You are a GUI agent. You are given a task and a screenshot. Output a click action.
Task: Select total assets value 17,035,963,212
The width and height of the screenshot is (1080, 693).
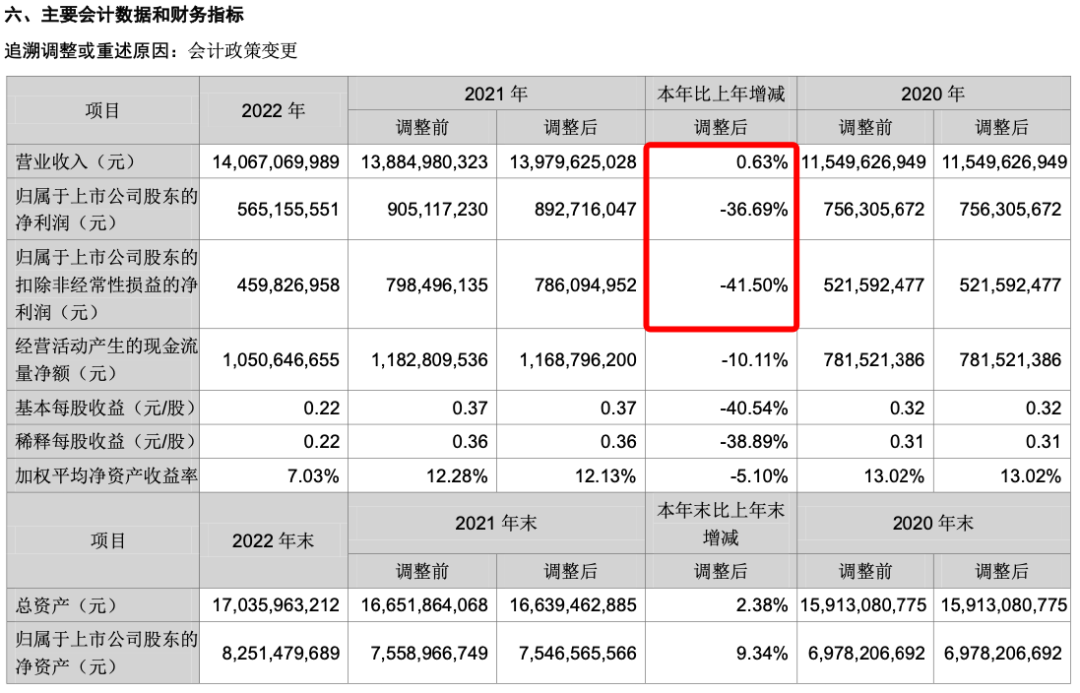[276, 605]
